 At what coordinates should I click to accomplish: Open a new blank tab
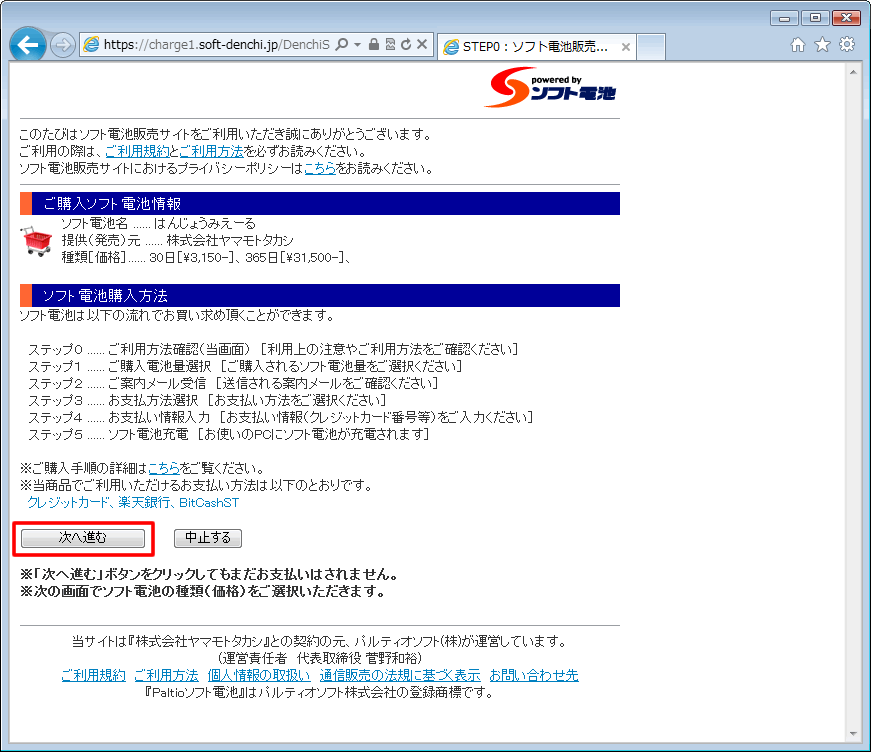[x=651, y=47]
